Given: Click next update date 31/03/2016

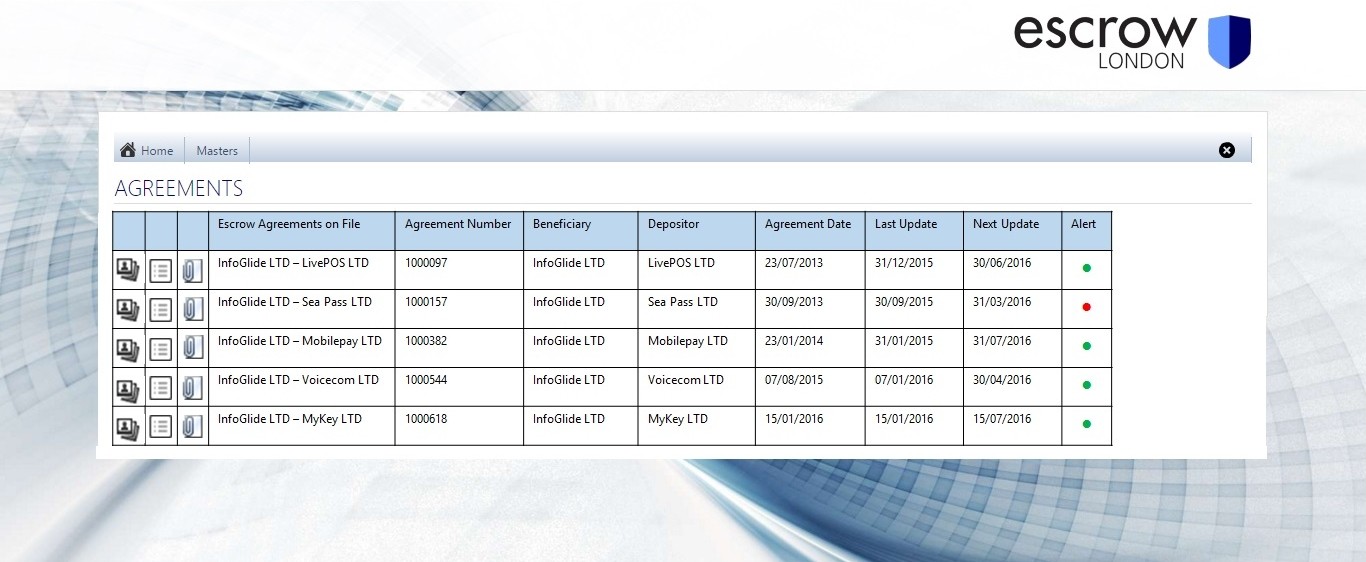Looking at the screenshot, I should (x=1002, y=302).
